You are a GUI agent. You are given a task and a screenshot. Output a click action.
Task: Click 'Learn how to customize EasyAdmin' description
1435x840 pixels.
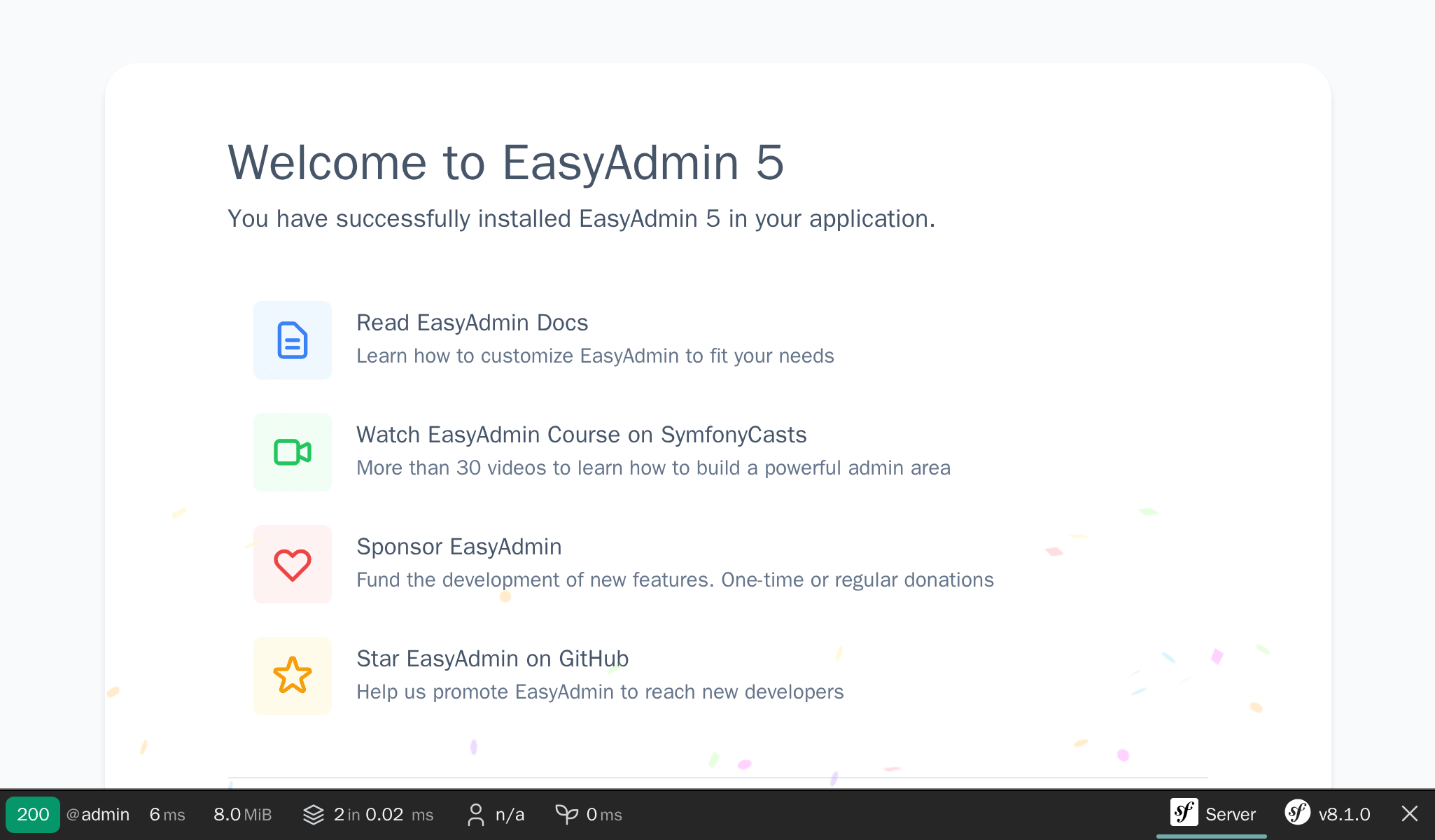596,356
